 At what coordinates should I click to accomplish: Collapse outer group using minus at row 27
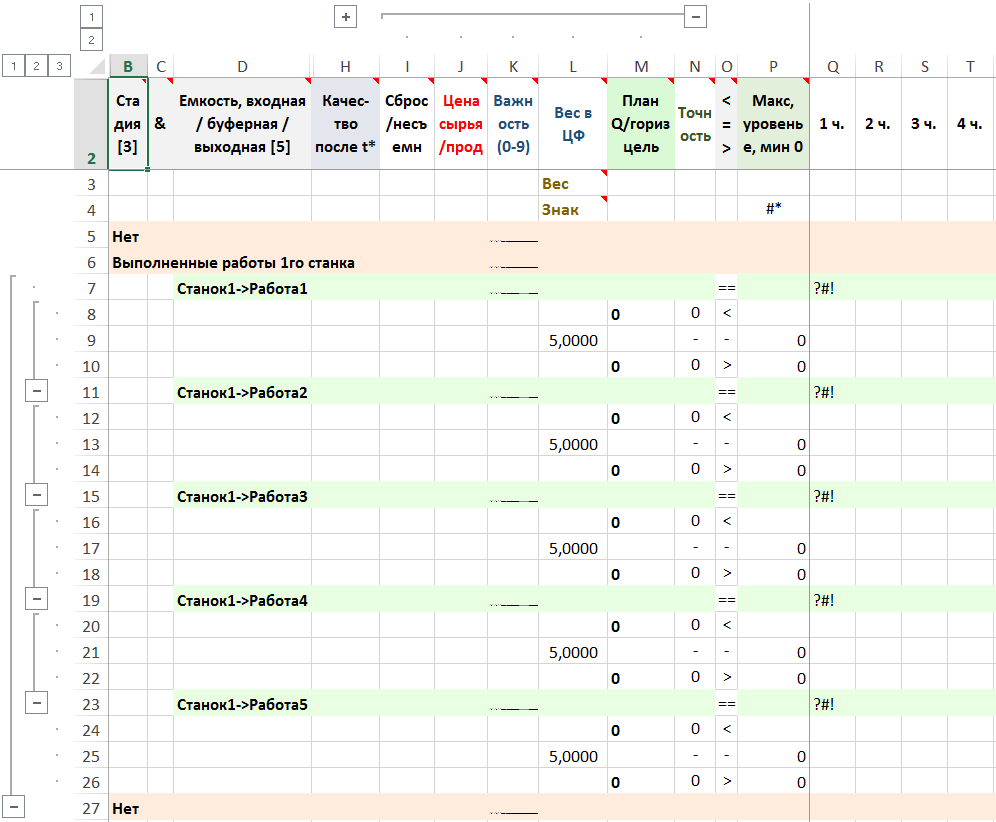[x=14, y=808]
